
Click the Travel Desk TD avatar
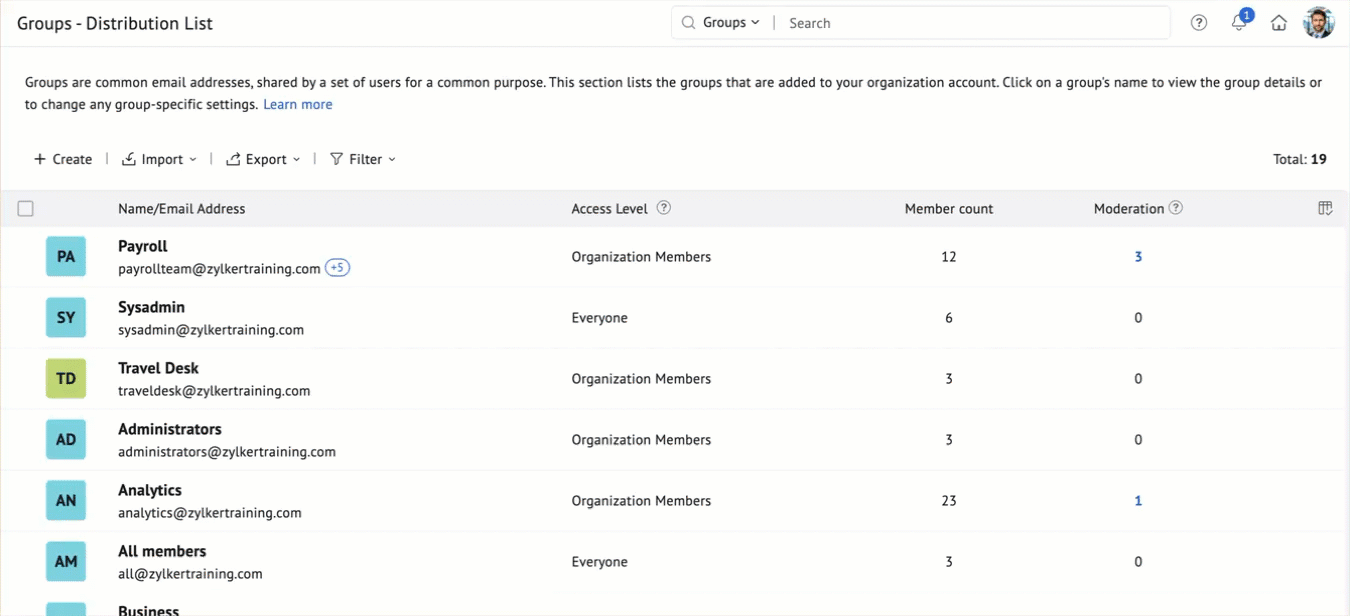66,379
